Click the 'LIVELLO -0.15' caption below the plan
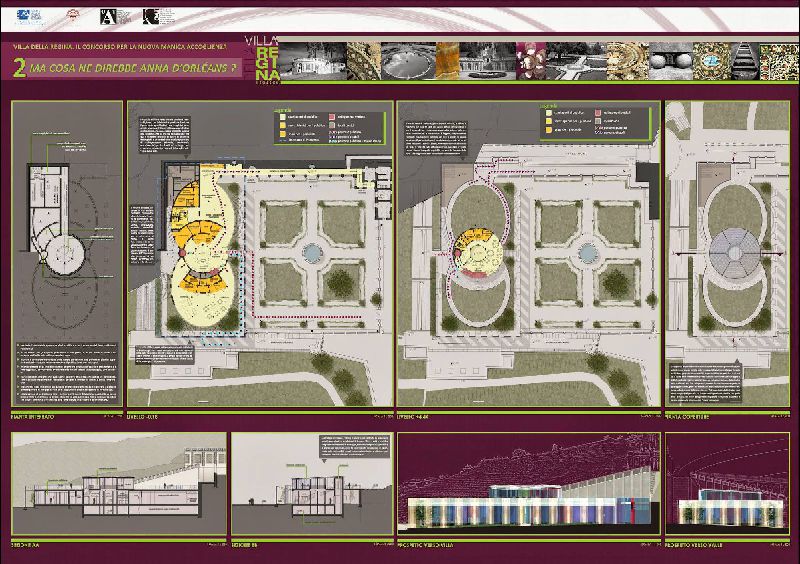This screenshot has width=800, height=564. tap(143, 417)
